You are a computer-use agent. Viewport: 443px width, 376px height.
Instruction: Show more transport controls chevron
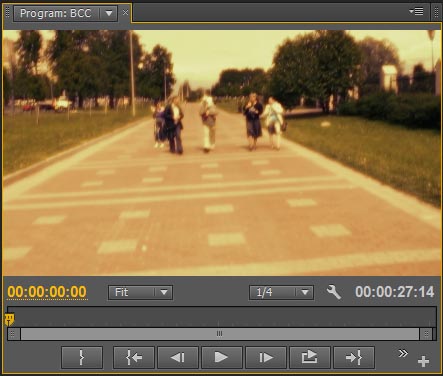[x=403, y=353]
